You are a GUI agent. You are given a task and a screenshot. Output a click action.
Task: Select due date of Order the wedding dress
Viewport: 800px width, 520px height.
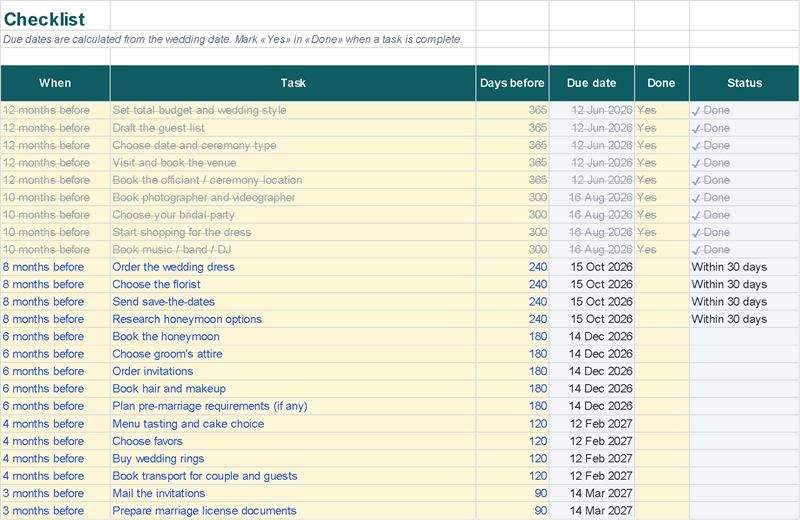point(592,267)
